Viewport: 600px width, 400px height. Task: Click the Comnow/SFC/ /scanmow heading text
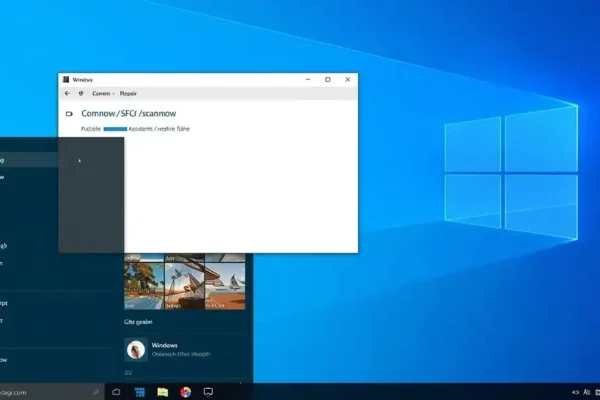tap(129, 113)
